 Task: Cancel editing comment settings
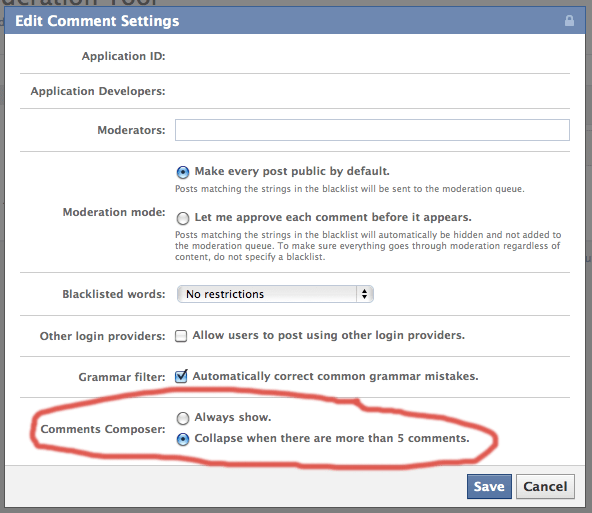[545, 487]
